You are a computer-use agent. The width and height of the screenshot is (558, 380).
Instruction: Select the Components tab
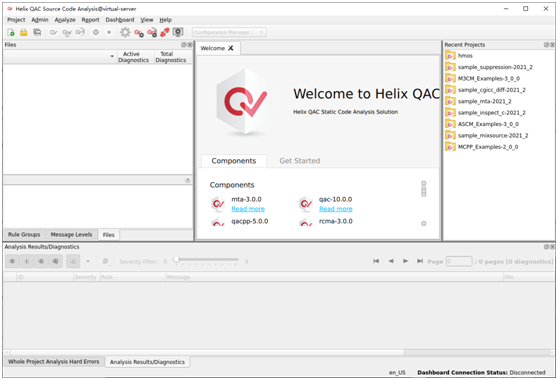234,161
